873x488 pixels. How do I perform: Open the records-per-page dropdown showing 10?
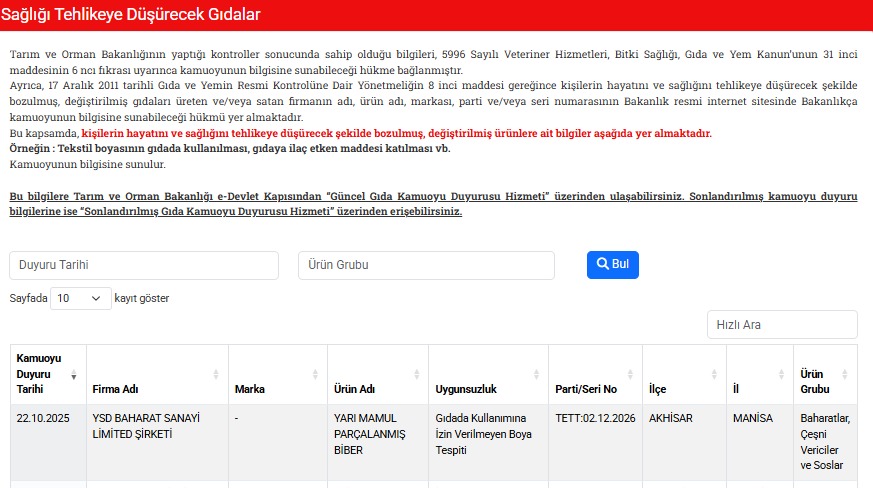tap(80, 298)
